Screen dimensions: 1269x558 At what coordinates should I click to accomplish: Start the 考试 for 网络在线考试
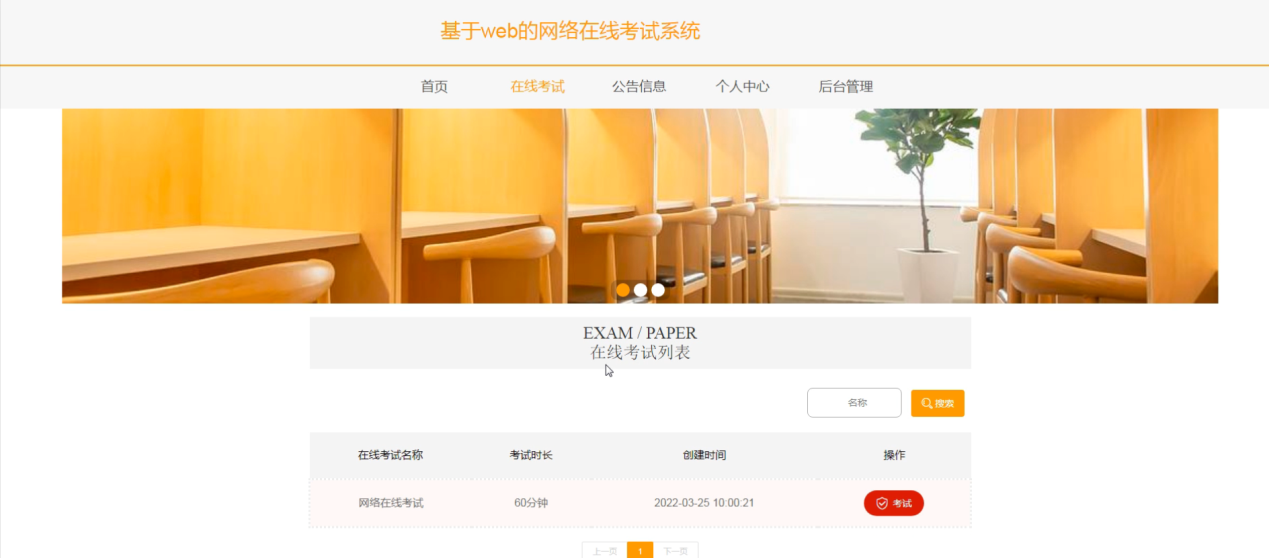[893, 503]
